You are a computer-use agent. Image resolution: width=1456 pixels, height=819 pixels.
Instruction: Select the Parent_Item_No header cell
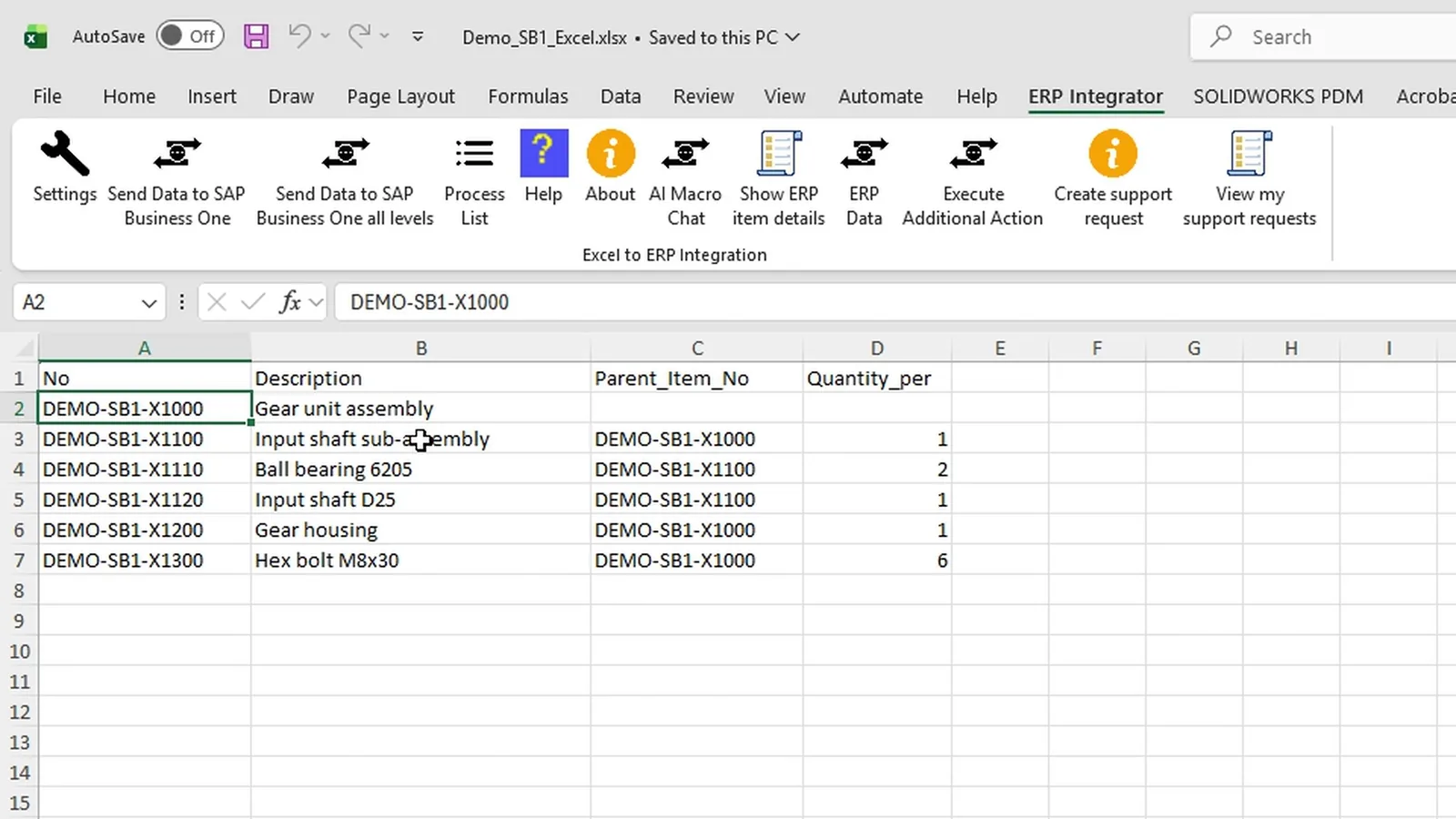(697, 379)
